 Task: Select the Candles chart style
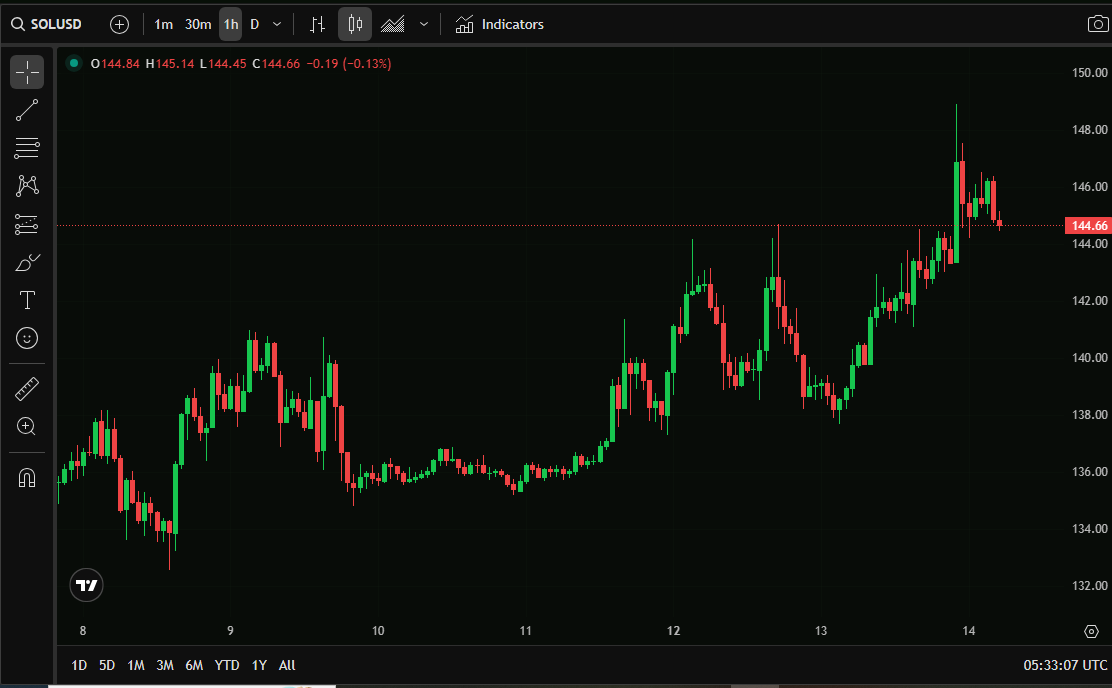pos(355,24)
